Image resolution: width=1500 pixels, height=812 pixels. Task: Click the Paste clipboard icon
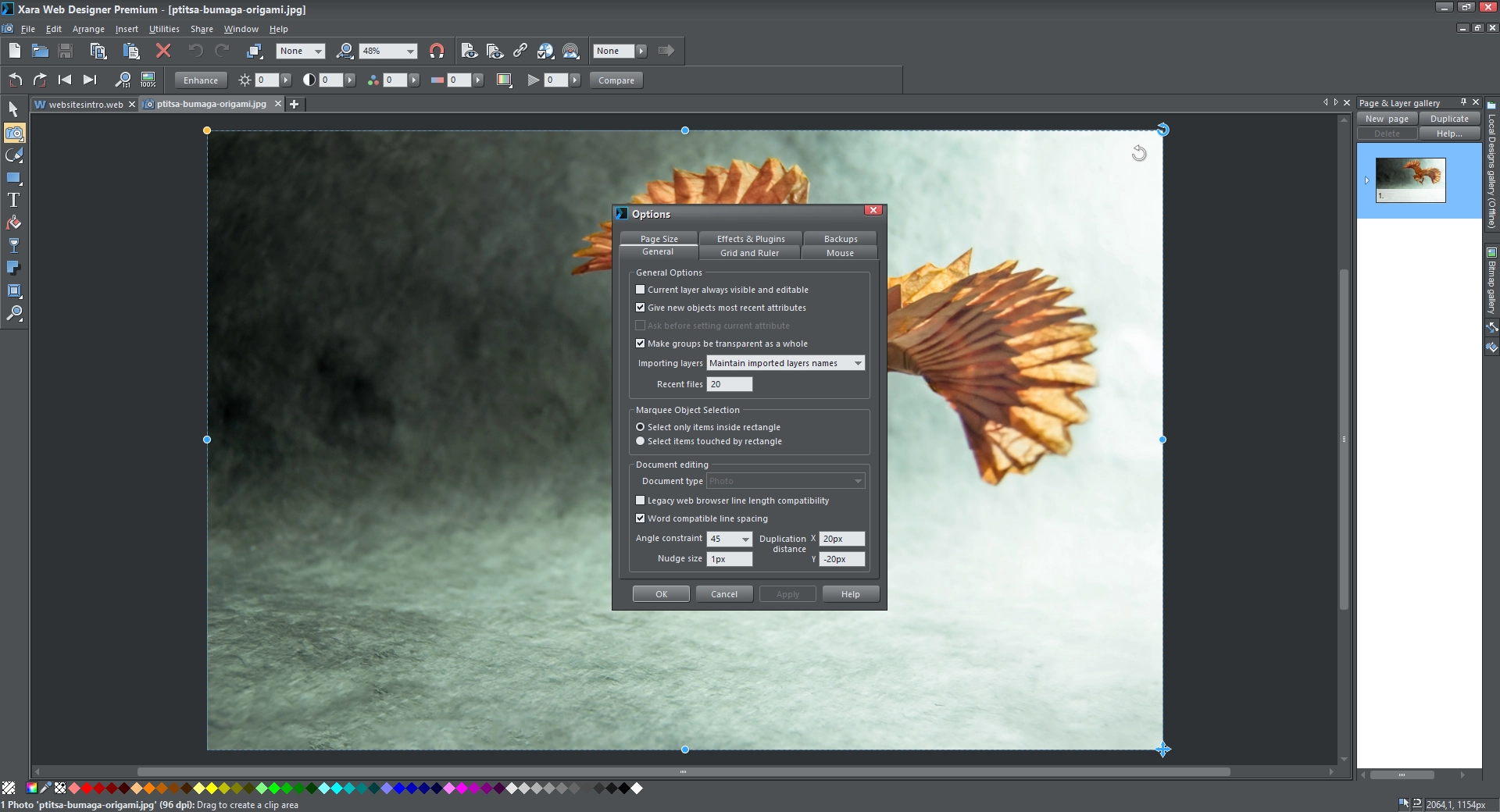coord(130,51)
